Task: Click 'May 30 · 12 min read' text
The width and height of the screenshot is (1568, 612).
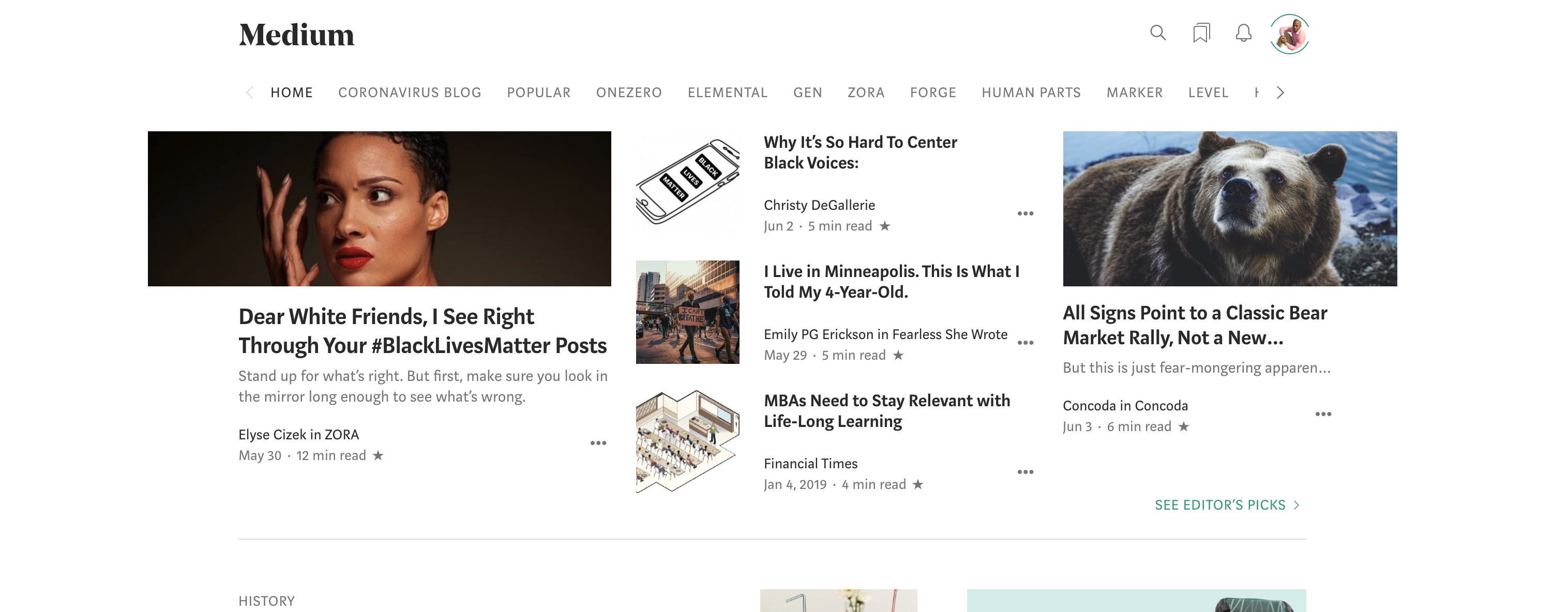Action: (302, 456)
